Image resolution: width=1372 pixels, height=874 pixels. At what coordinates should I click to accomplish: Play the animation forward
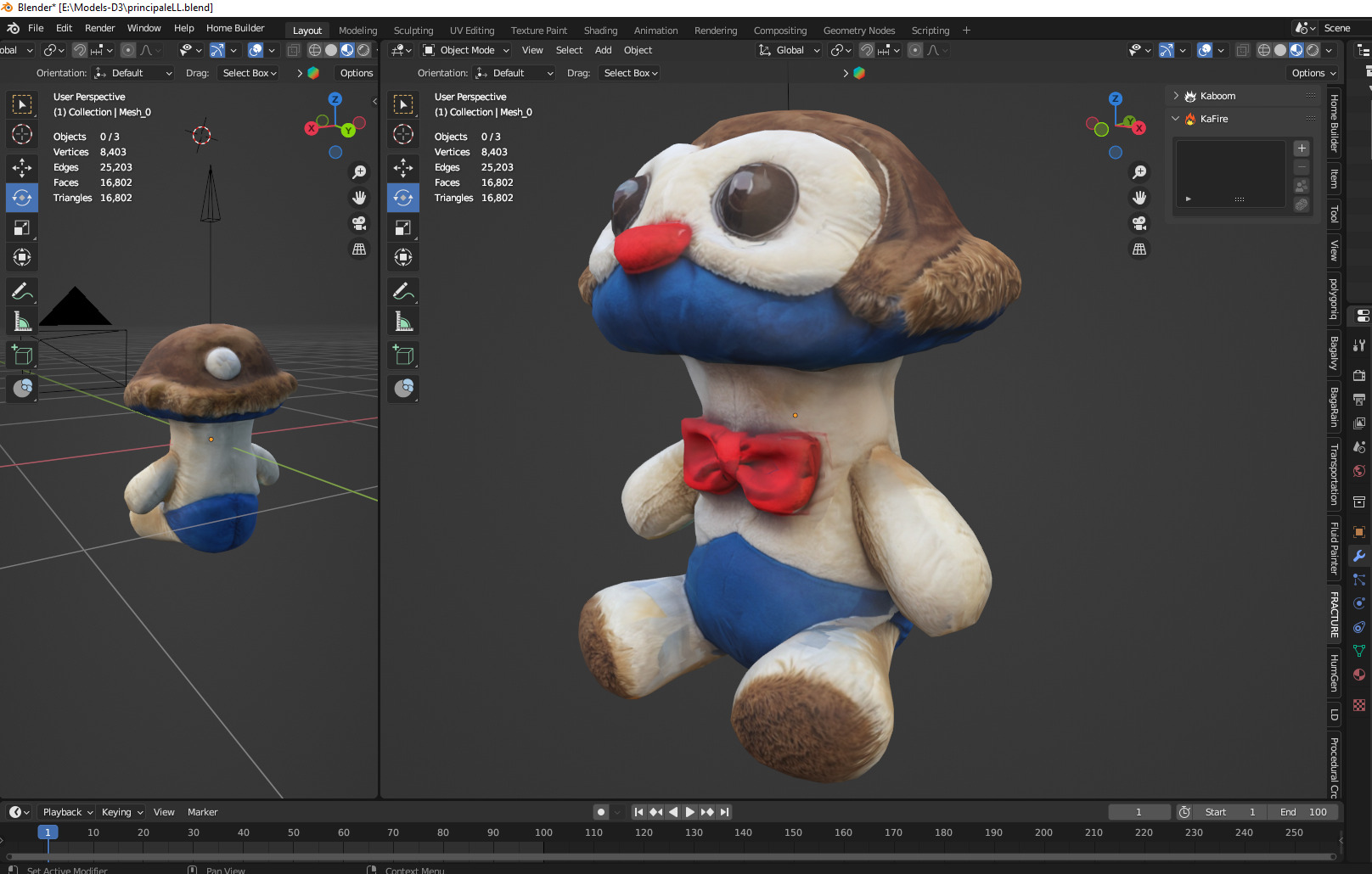point(689,812)
